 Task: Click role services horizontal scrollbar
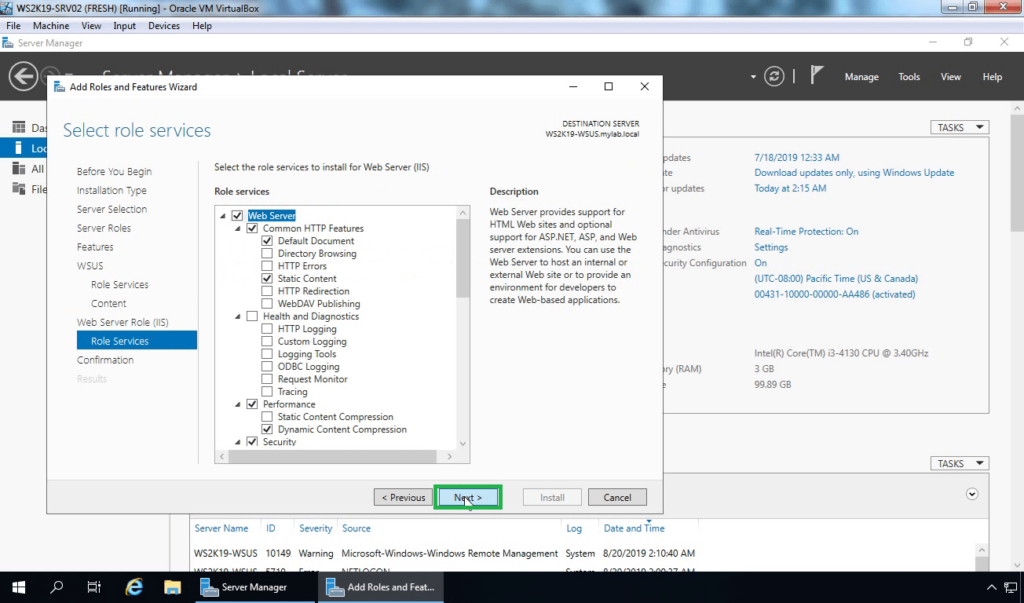point(334,456)
